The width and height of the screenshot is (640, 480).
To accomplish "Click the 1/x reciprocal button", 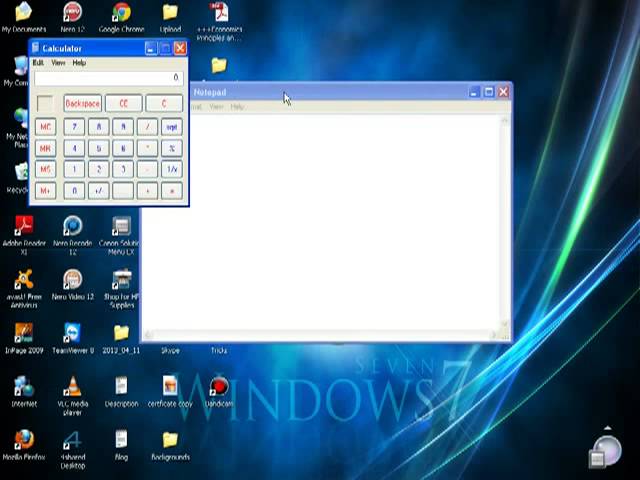I will pyautogui.click(x=172, y=169).
